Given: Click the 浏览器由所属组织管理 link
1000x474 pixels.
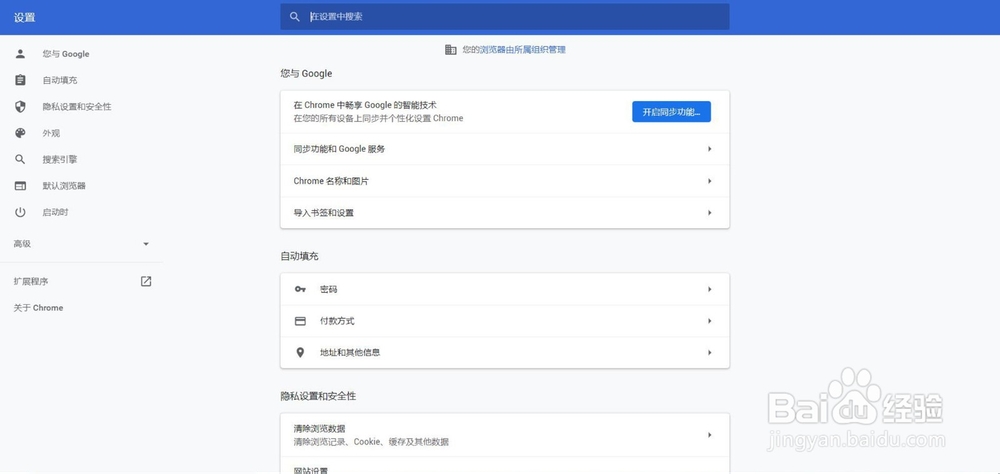Looking at the screenshot, I should coord(522,49).
